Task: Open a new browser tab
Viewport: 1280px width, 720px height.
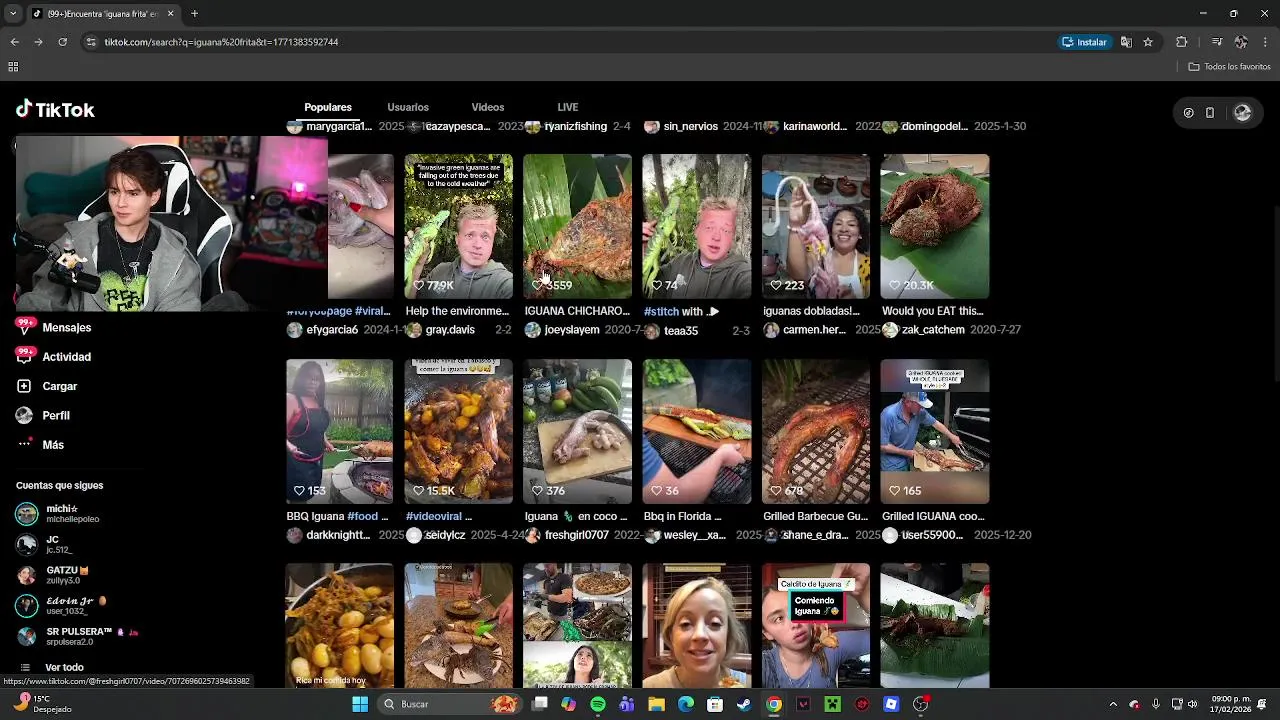Action: coord(194,14)
